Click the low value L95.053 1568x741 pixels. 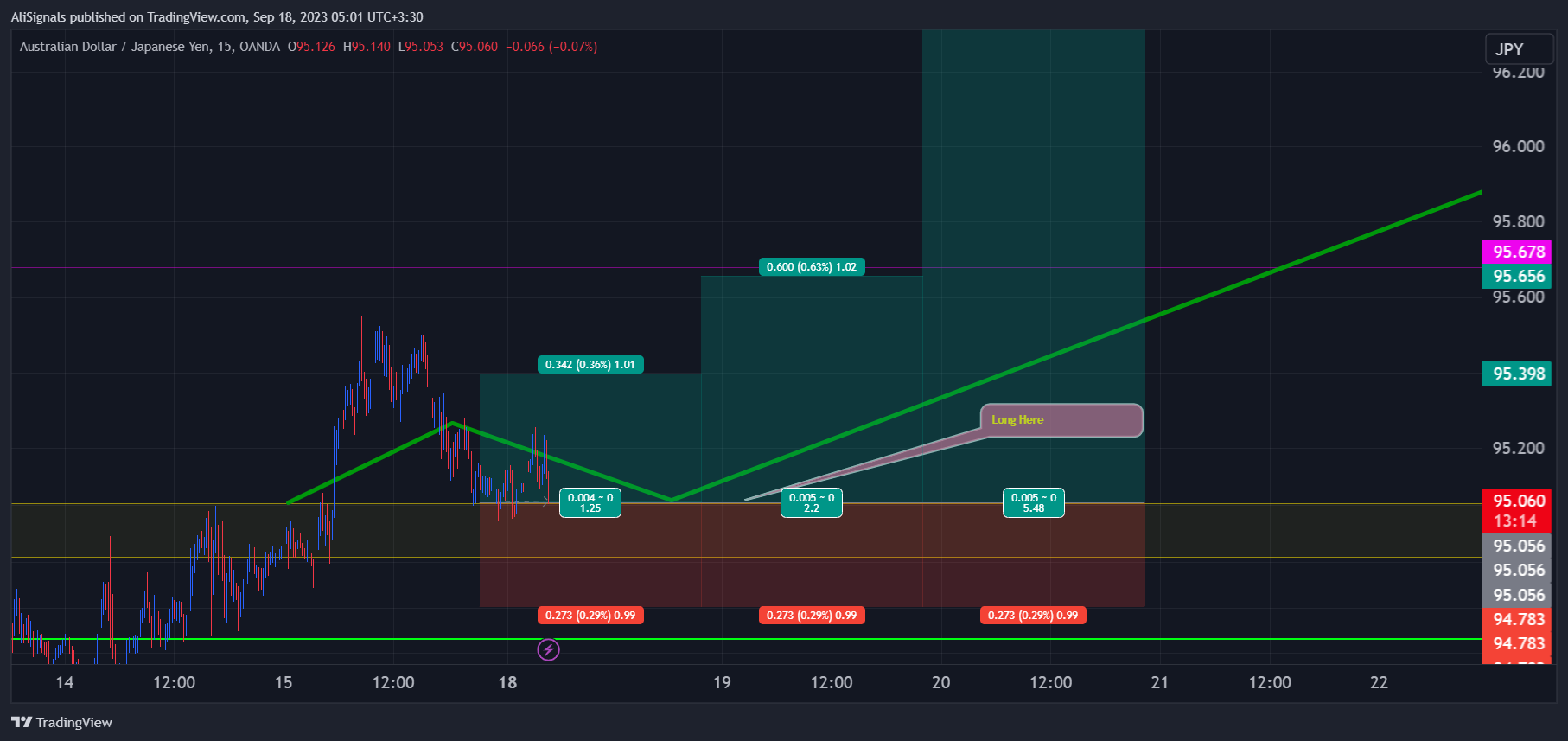tap(421, 47)
